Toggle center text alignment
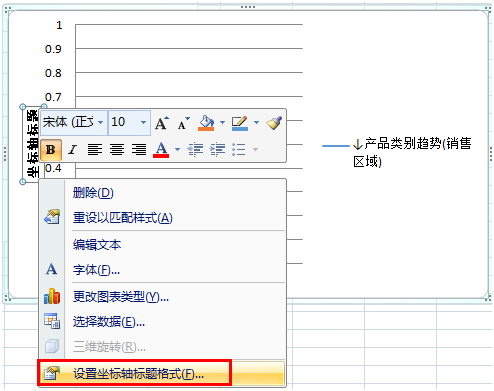 coord(117,150)
